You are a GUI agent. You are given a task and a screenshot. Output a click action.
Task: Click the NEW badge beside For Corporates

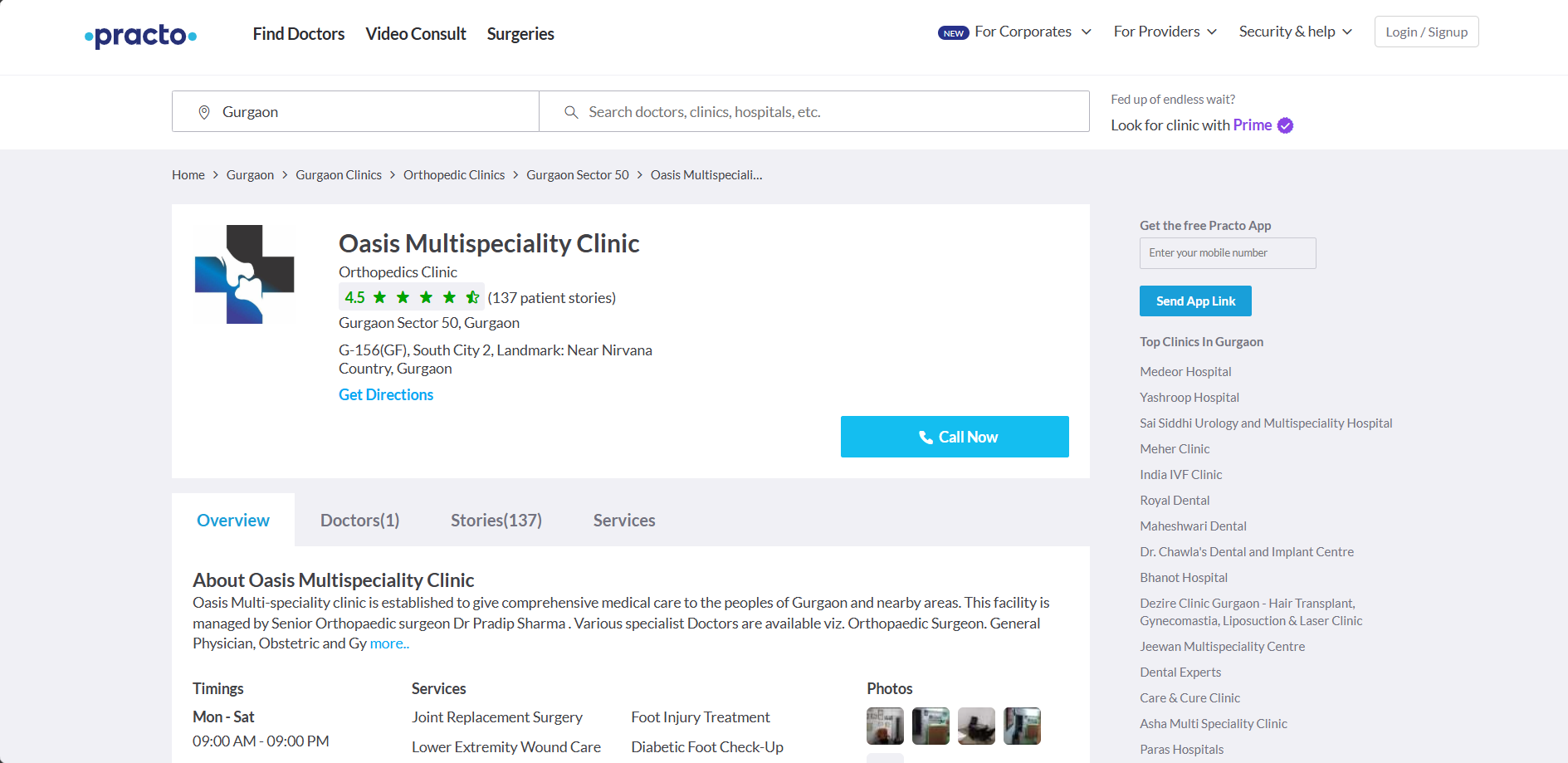tap(953, 33)
